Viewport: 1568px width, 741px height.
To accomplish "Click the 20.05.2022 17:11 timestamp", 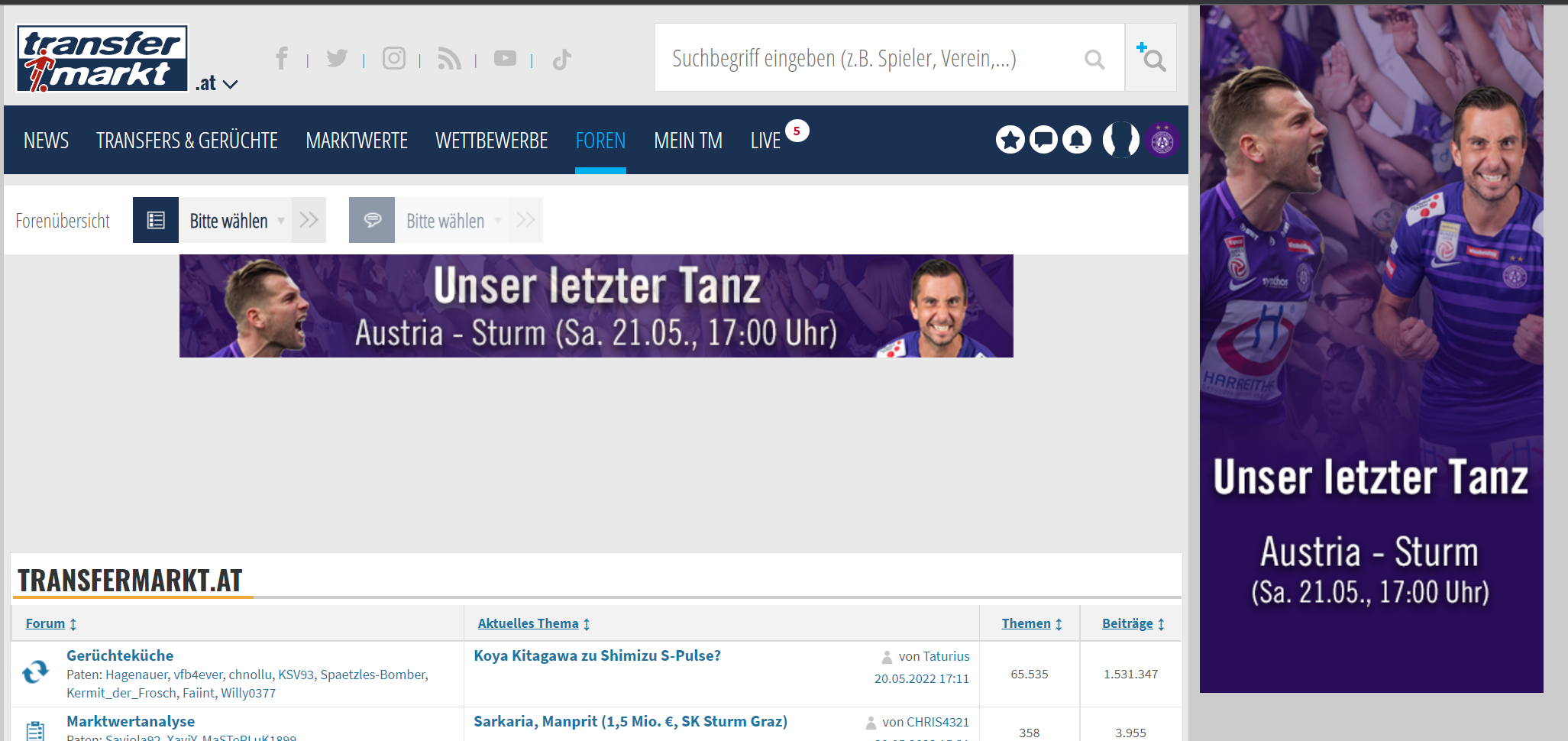I will [922, 678].
